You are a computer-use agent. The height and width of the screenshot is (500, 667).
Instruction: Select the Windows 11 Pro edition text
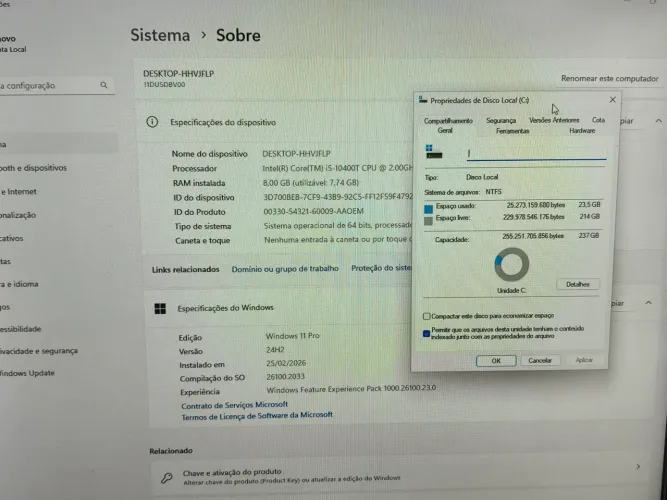(293, 336)
